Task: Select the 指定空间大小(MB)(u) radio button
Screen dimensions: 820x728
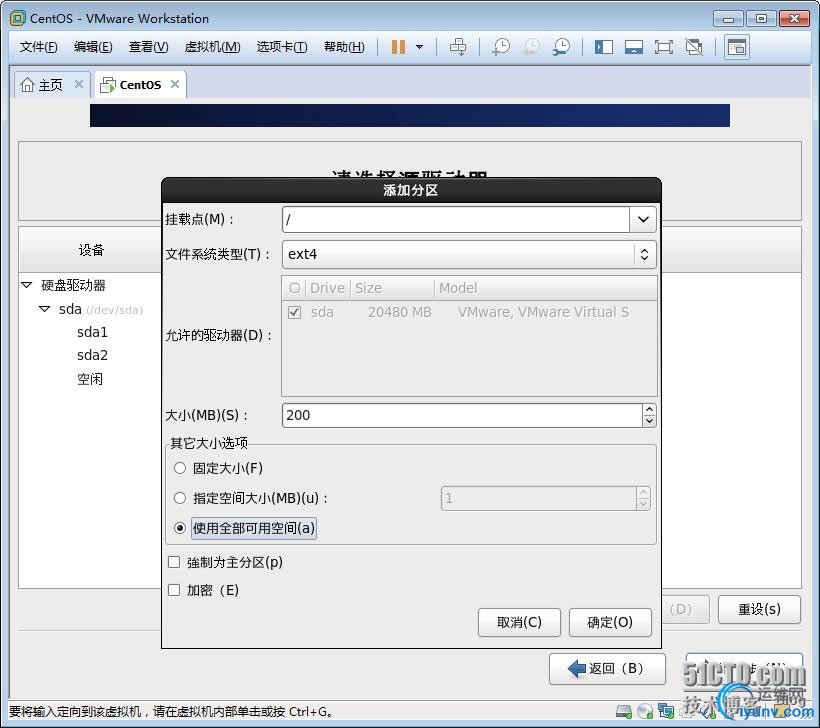Action: [180, 498]
